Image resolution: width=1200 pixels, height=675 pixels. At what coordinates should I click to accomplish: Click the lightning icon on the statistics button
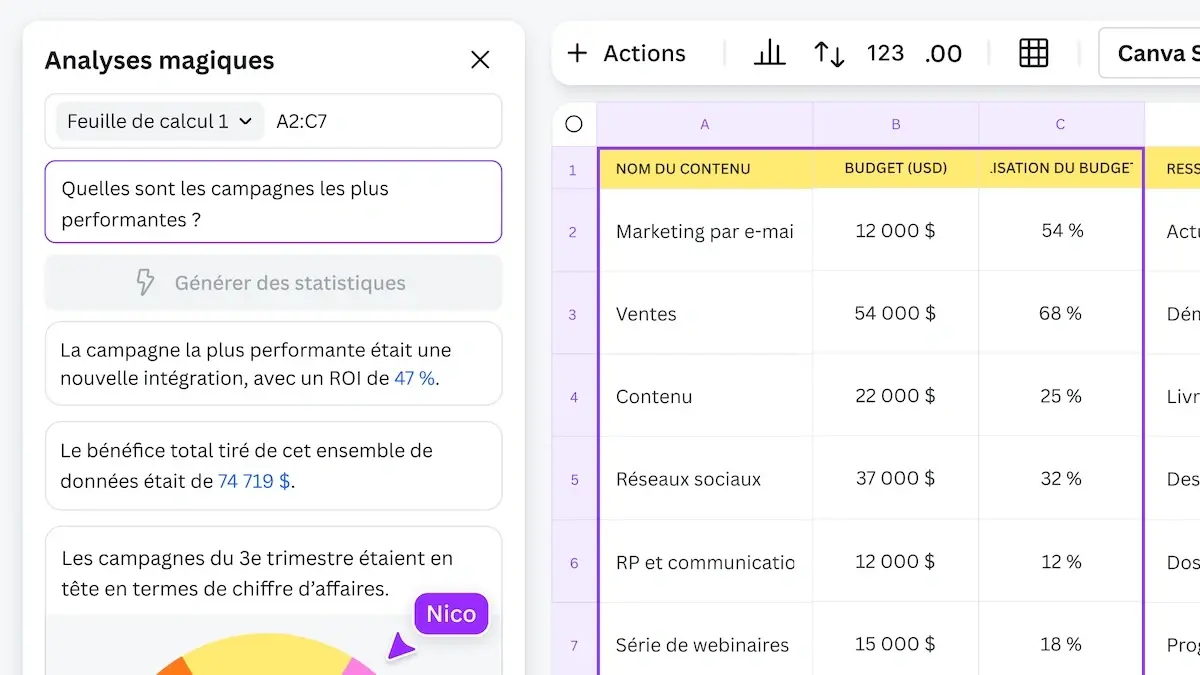[x=145, y=283]
